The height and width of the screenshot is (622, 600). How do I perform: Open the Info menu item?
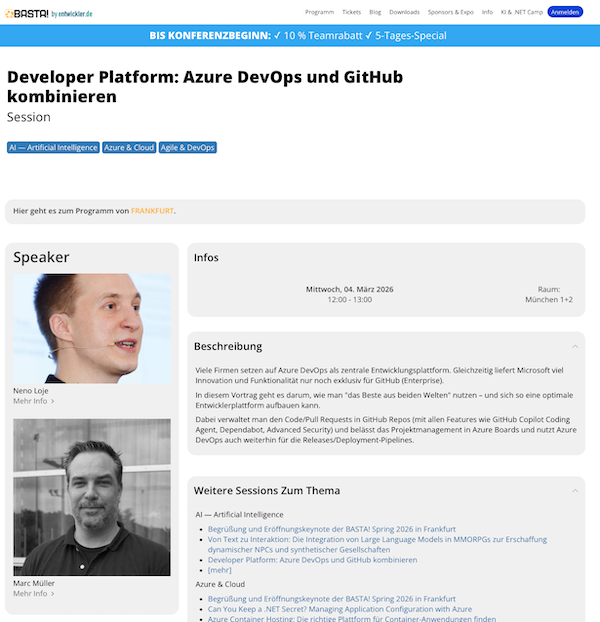pyautogui.click(x=487, y=12)
